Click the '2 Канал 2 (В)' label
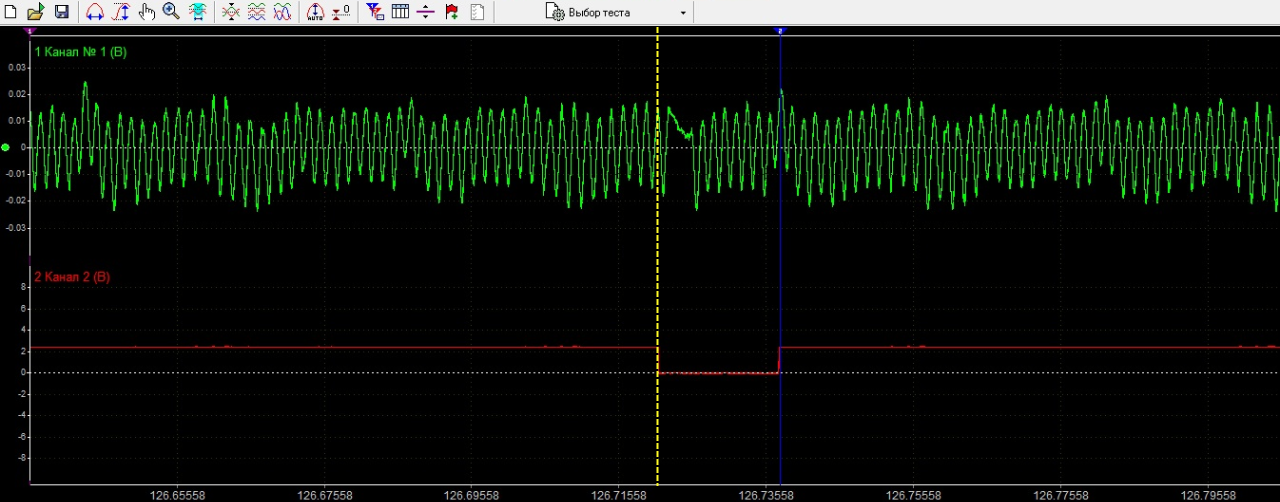 (72, 277)
